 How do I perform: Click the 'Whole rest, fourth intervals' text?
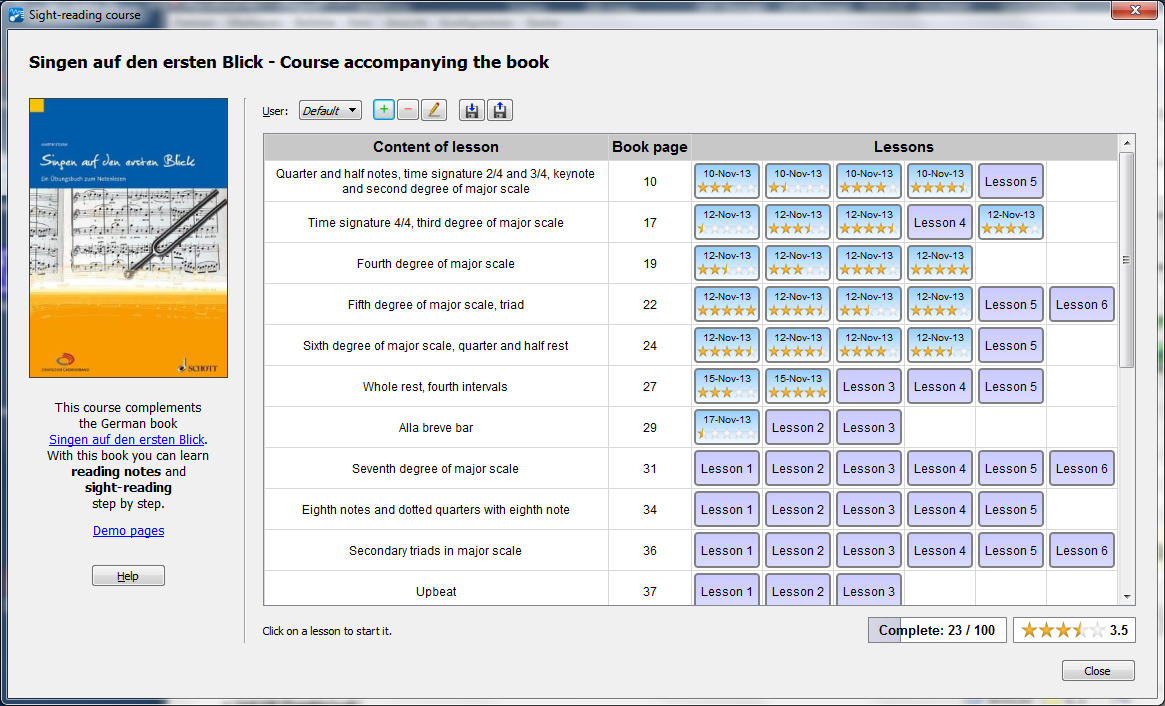click(435, 386)
